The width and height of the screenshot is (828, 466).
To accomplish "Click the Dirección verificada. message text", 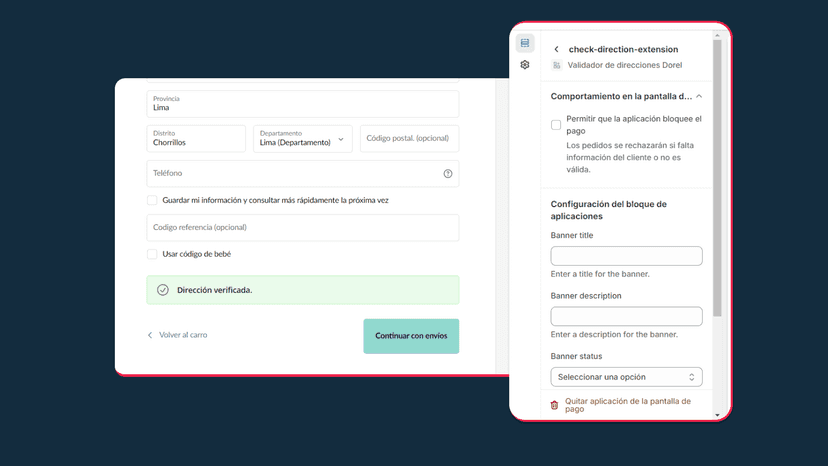I will 214,290.
